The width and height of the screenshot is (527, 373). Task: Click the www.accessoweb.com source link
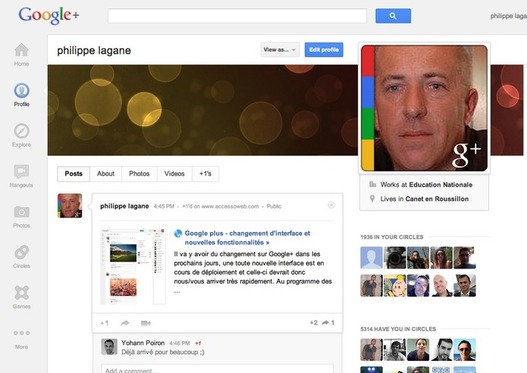[x=230, y=206]
